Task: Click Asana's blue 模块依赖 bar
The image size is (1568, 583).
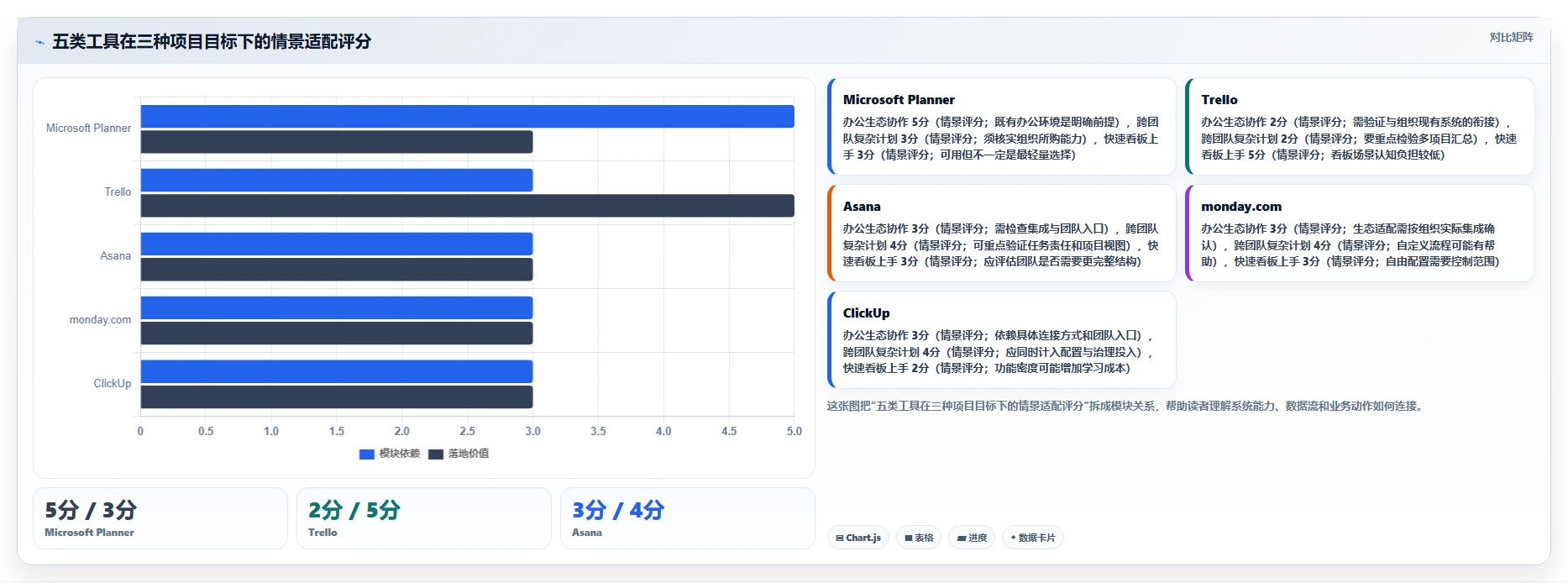Action: [x=337, y=244]
